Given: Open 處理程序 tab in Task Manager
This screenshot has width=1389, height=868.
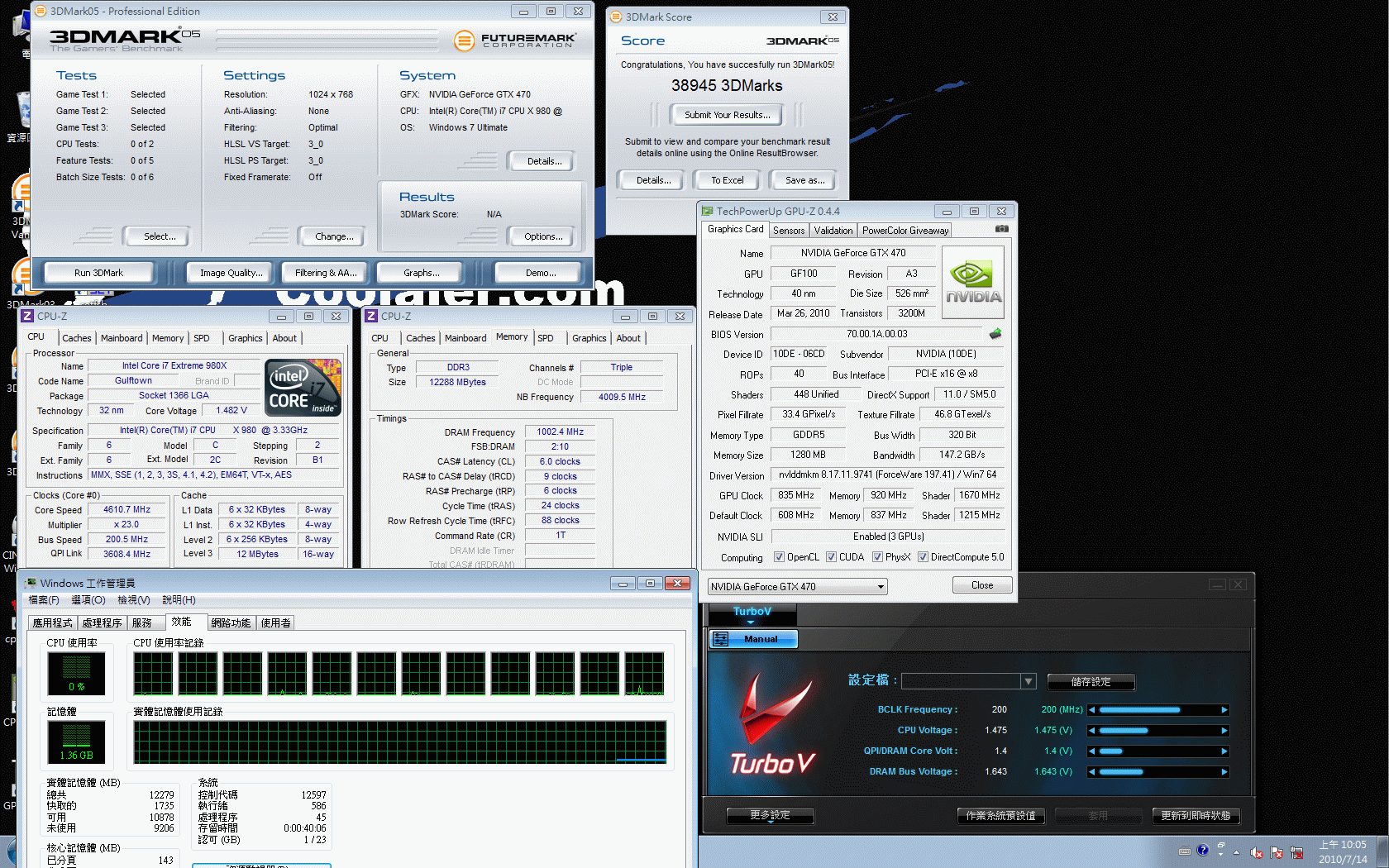Looking at the screenshot, I should [102, 623].
